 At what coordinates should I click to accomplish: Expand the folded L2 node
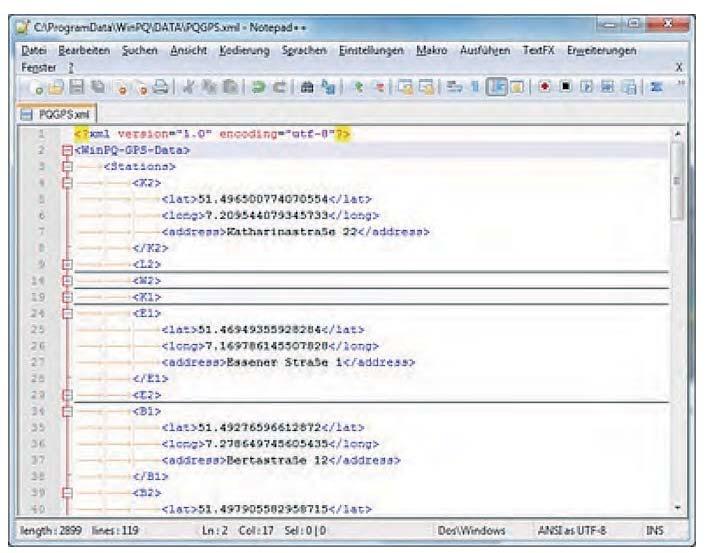67,265
